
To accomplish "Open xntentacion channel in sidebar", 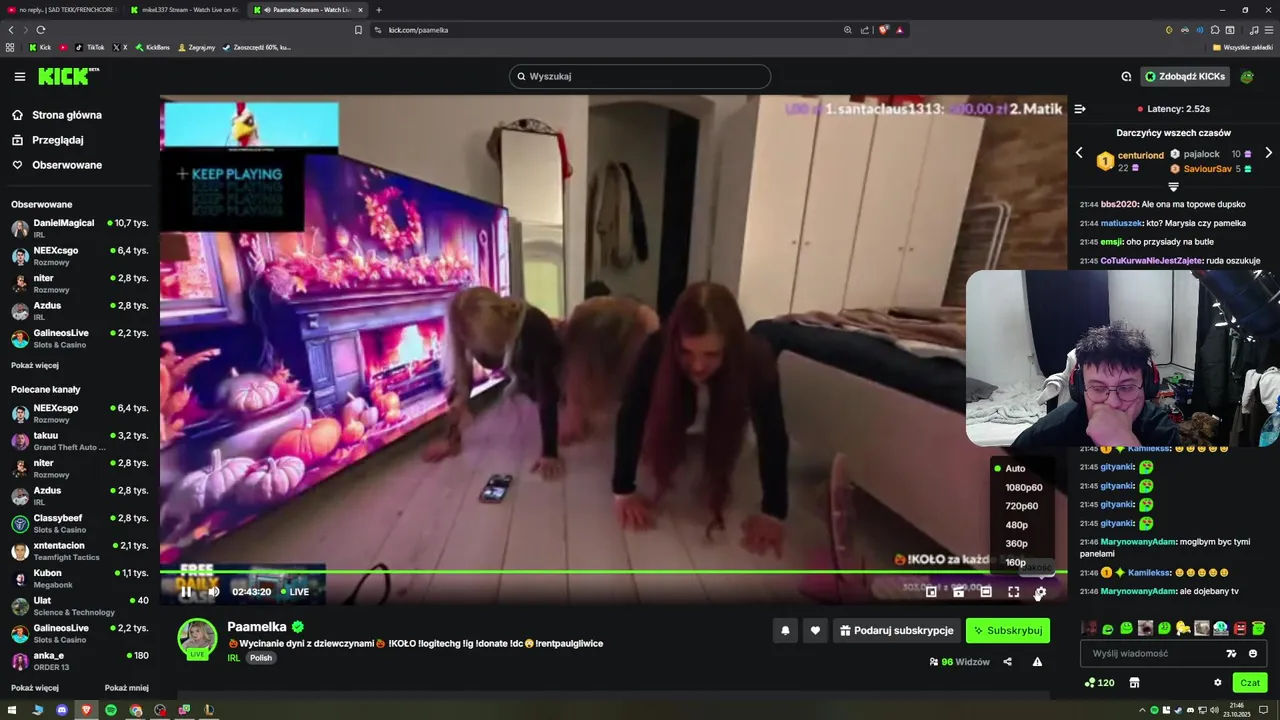I will coord(79,551).
